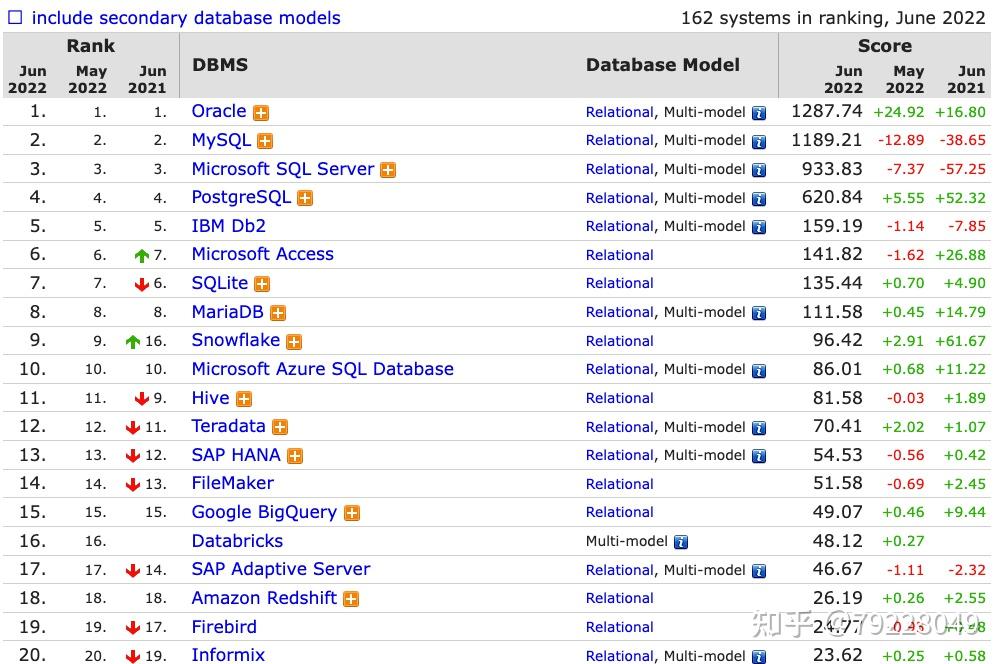Go to the Microsoft Access link
Viewport: 1006px width, 664px height.
[x=262, y=254]
